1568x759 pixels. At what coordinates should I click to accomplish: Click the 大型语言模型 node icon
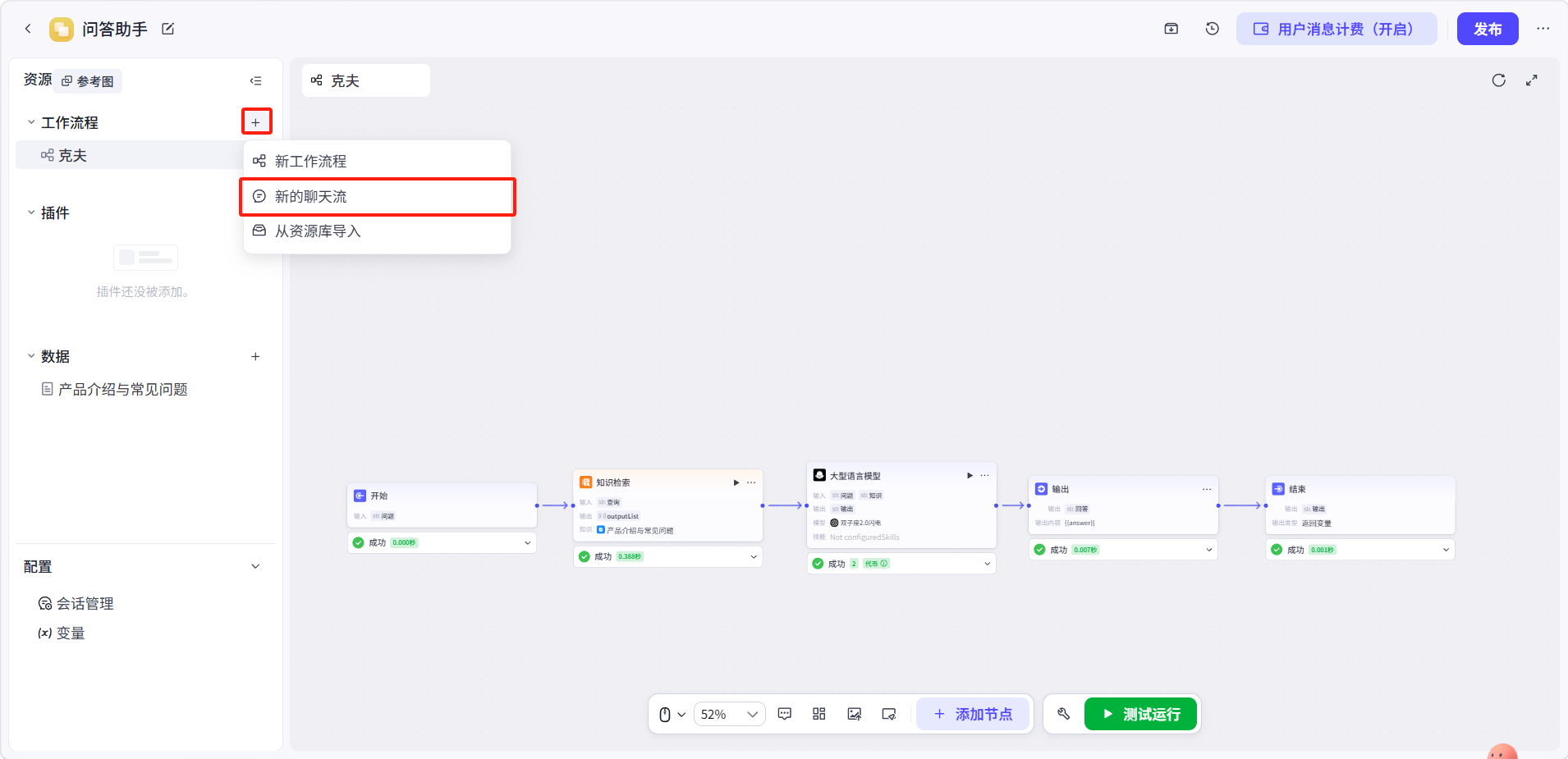click(x=819, y=475)
